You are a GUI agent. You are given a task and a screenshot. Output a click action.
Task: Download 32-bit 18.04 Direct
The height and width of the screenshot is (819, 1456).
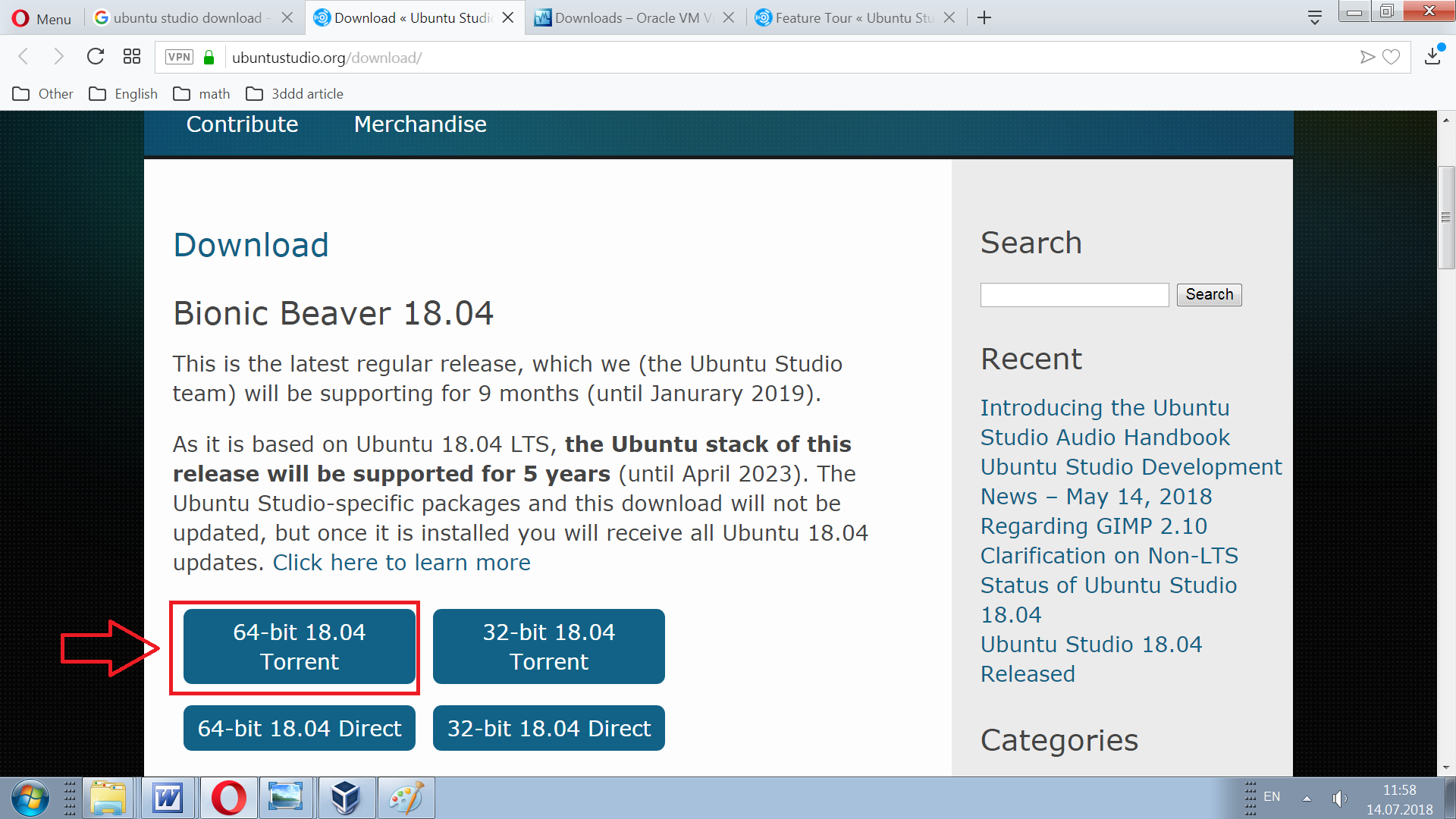(549, 728)
